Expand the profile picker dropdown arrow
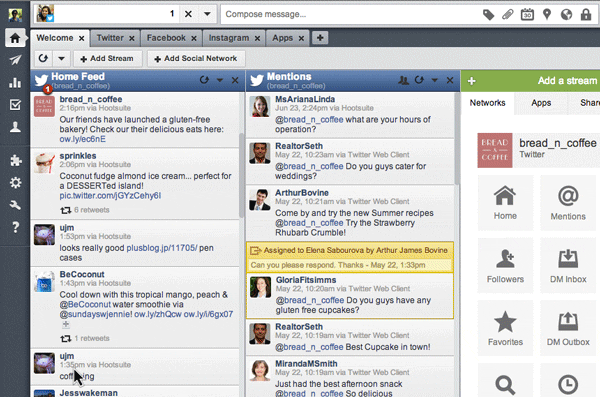The height and width of the screenshot is (397, 600). 207,14
